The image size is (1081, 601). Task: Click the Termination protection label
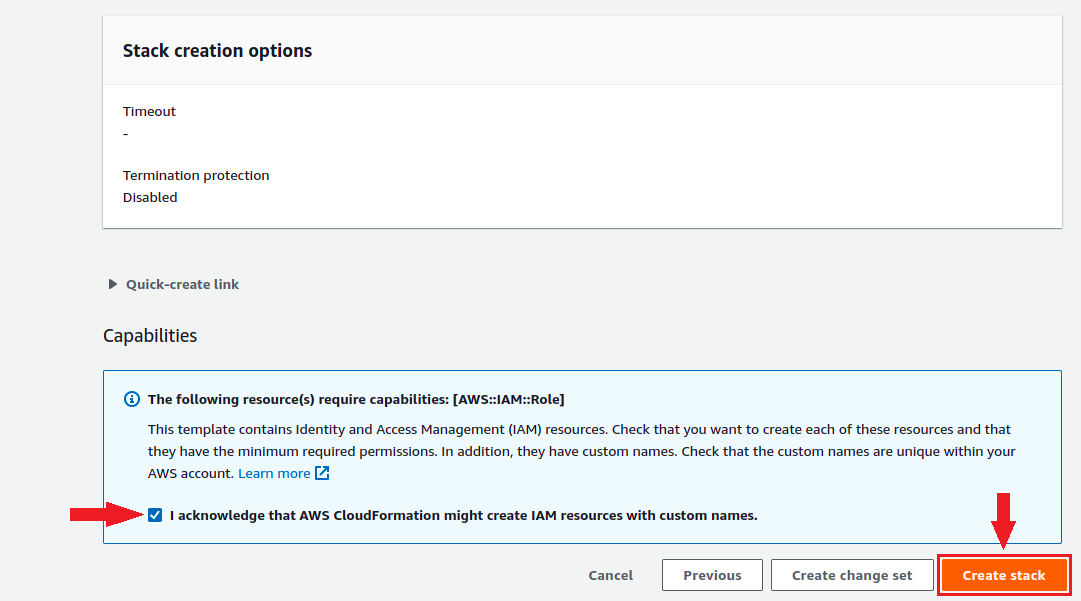tap(196, 175)
